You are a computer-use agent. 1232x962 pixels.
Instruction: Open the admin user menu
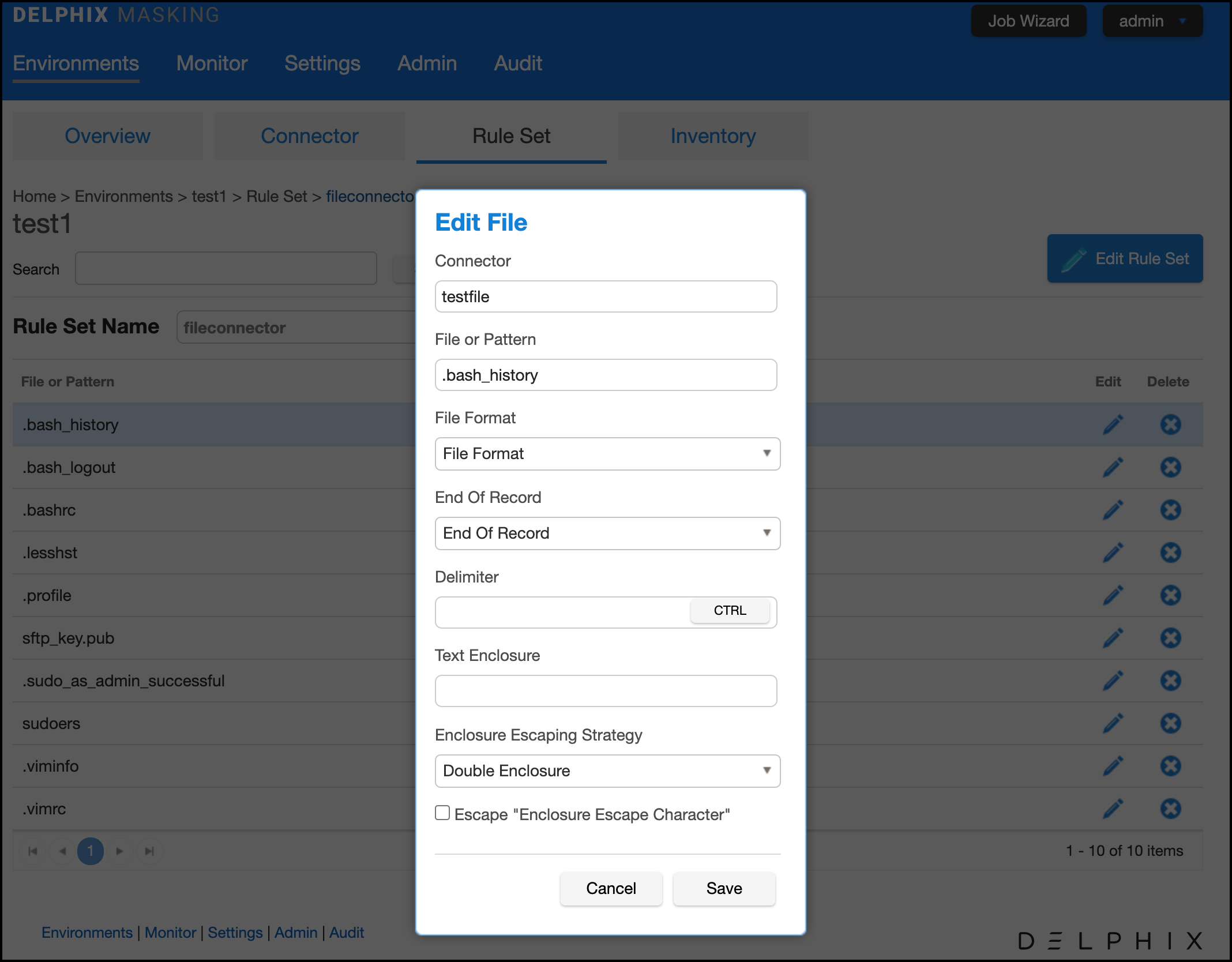point(1152,21)
